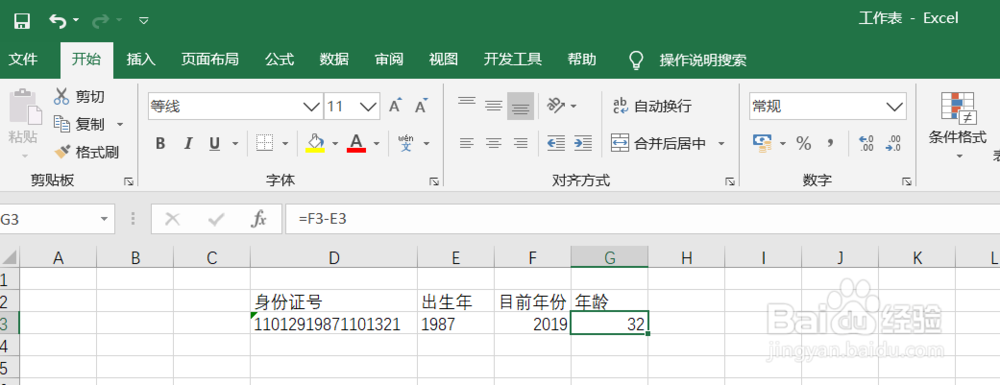Expand the 合并后居中 dropdown arrow
This screenshot has width=1000, height=385.
pos(721,144)
